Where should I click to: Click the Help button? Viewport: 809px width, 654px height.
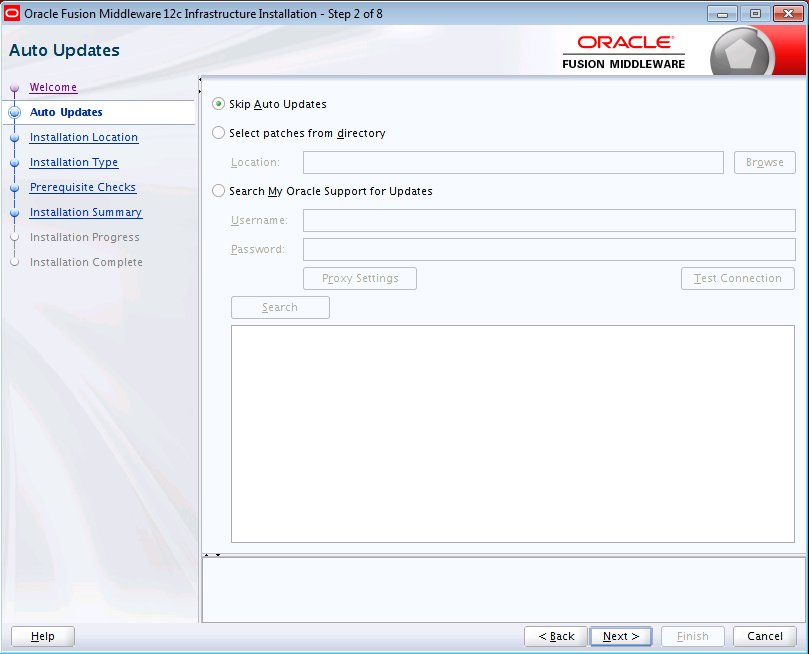coord(43,636)
